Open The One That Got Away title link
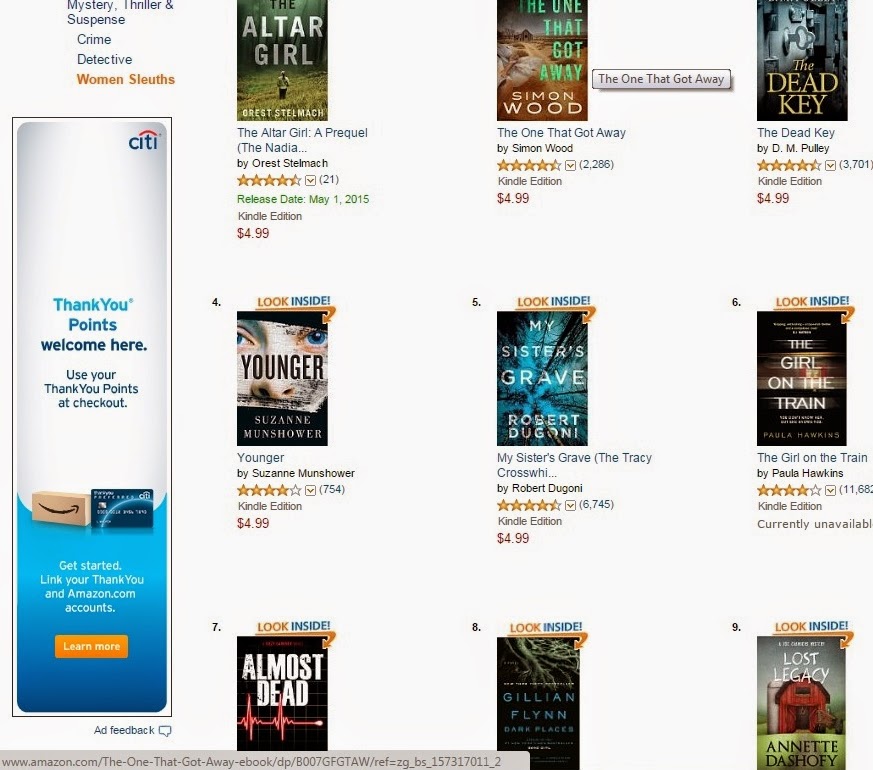 [561, 133]
